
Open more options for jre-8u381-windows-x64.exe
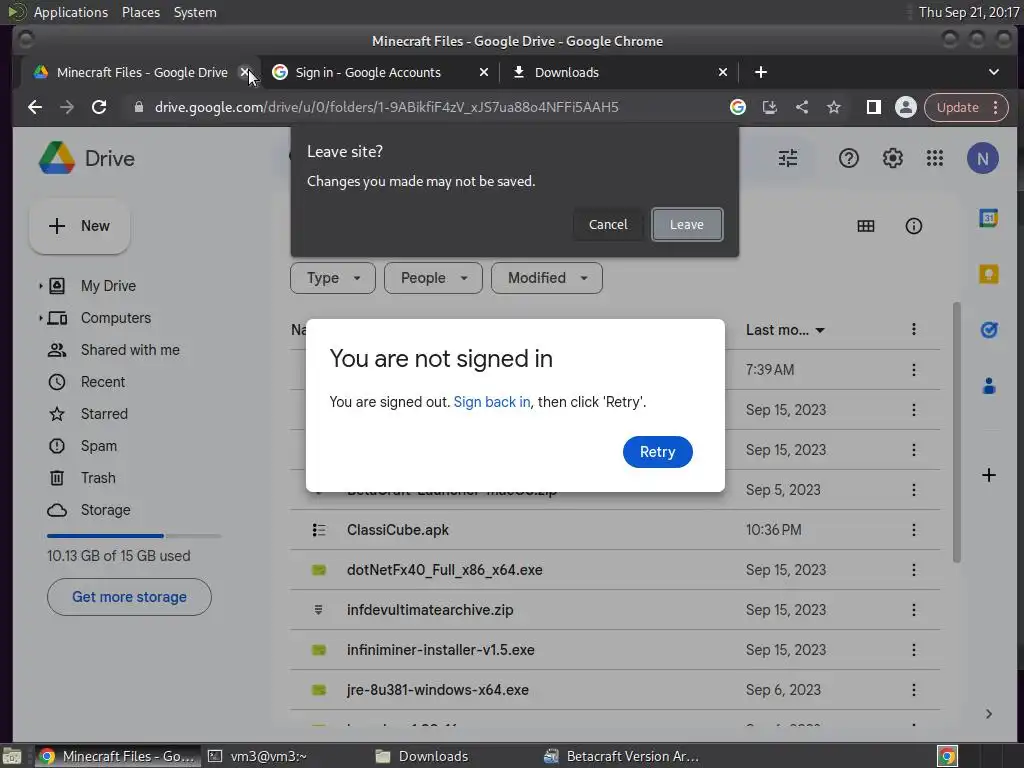[x=913, y=690]
